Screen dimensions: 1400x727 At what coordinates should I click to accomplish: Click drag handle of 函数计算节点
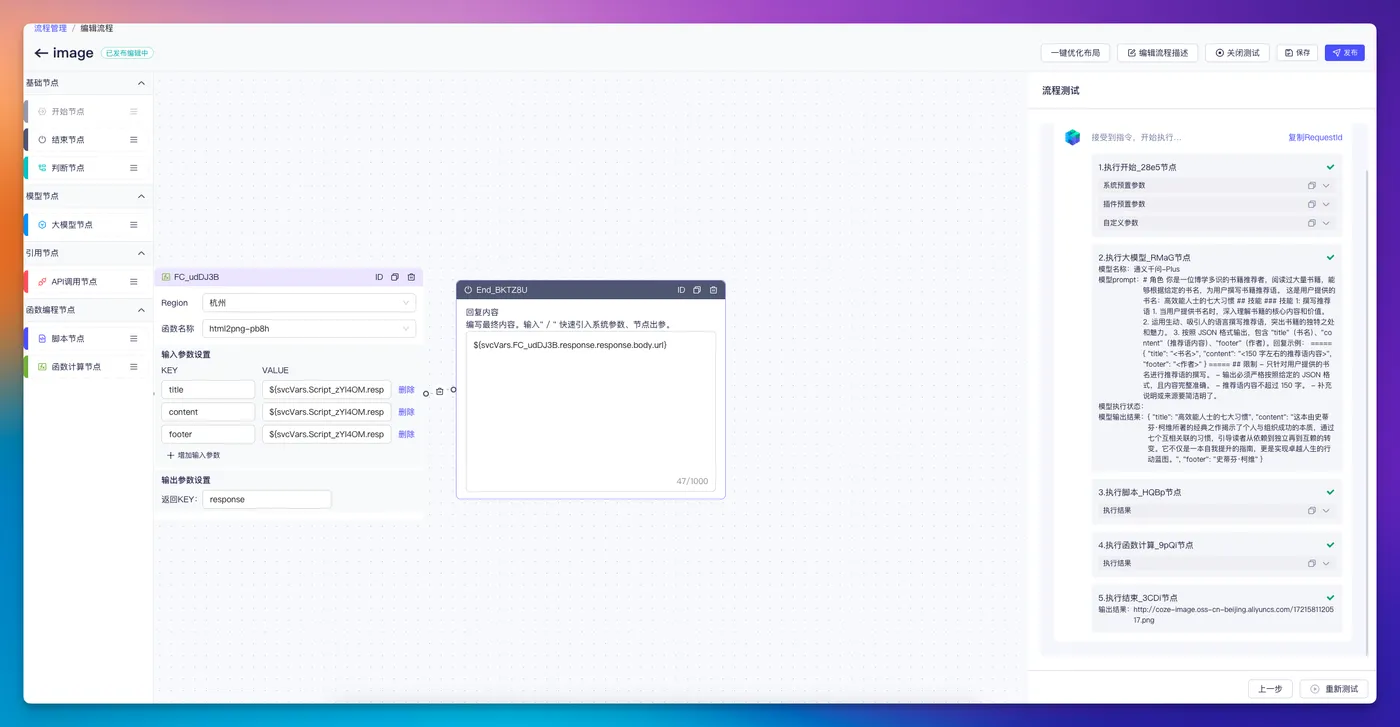[134, 367]
